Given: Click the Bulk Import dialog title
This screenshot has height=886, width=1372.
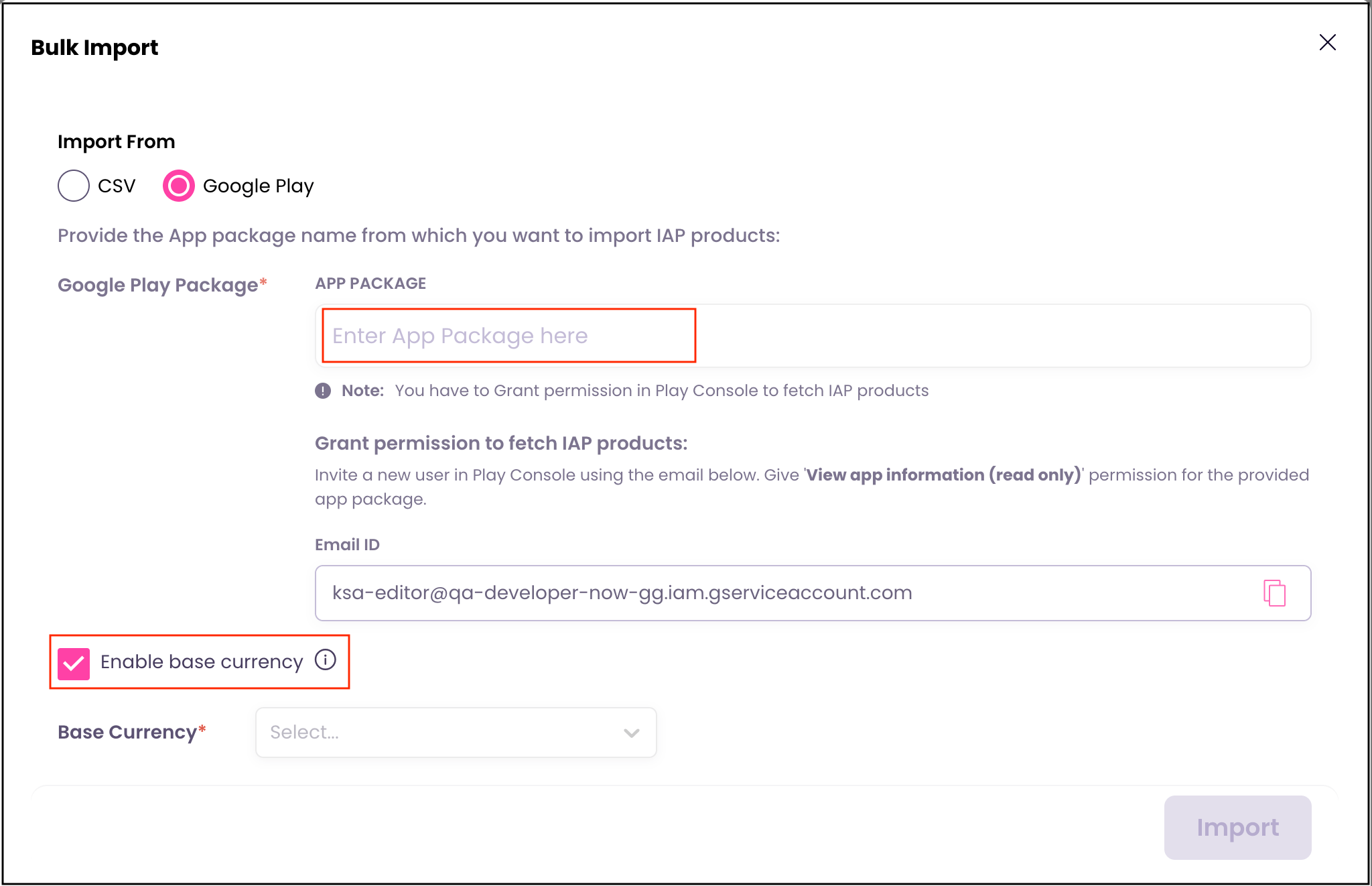Looking at the screenshot, I should pos(94,48).
